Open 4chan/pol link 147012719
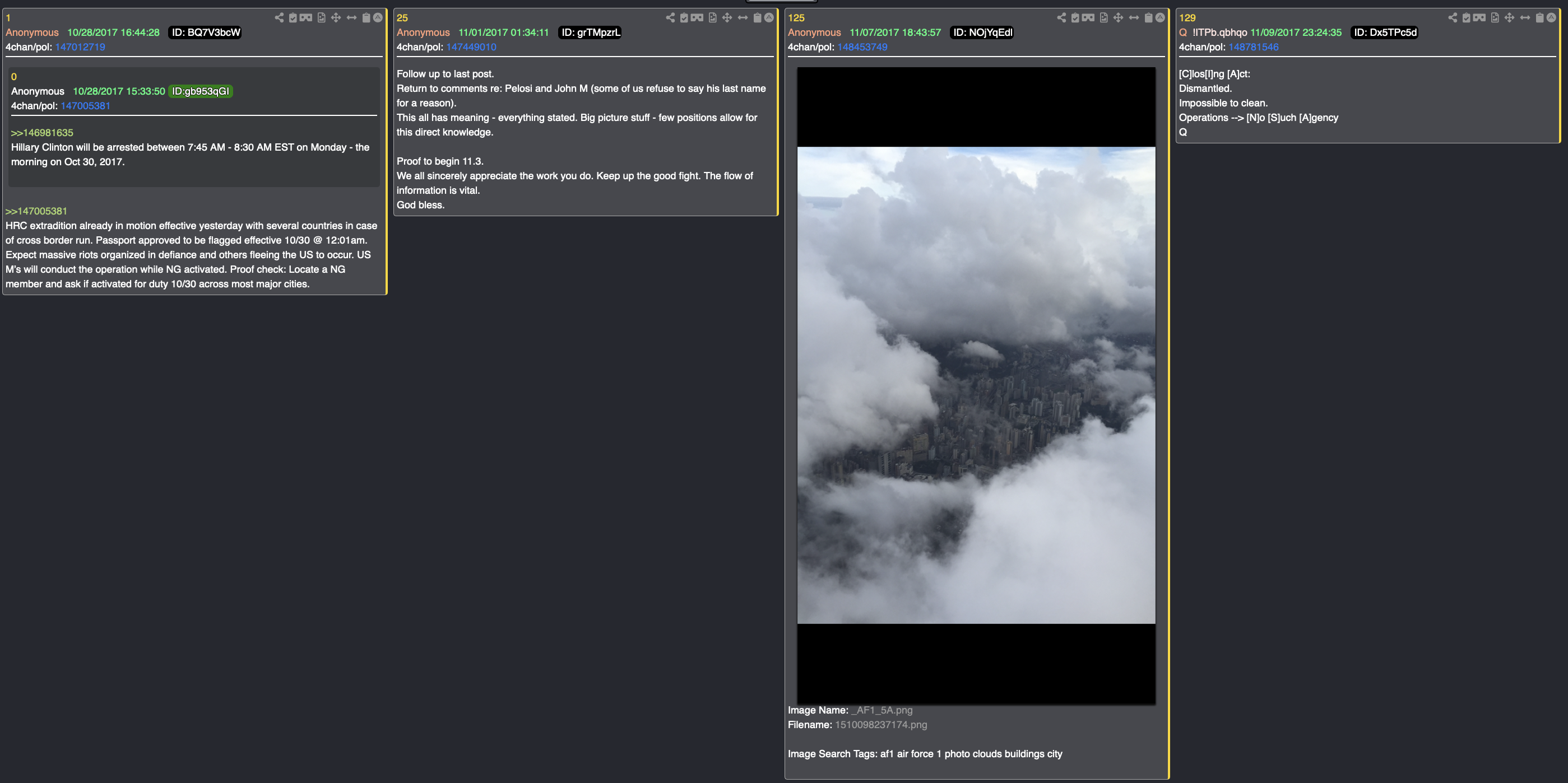The image size is (1568, 783). [x=80, y=47]
